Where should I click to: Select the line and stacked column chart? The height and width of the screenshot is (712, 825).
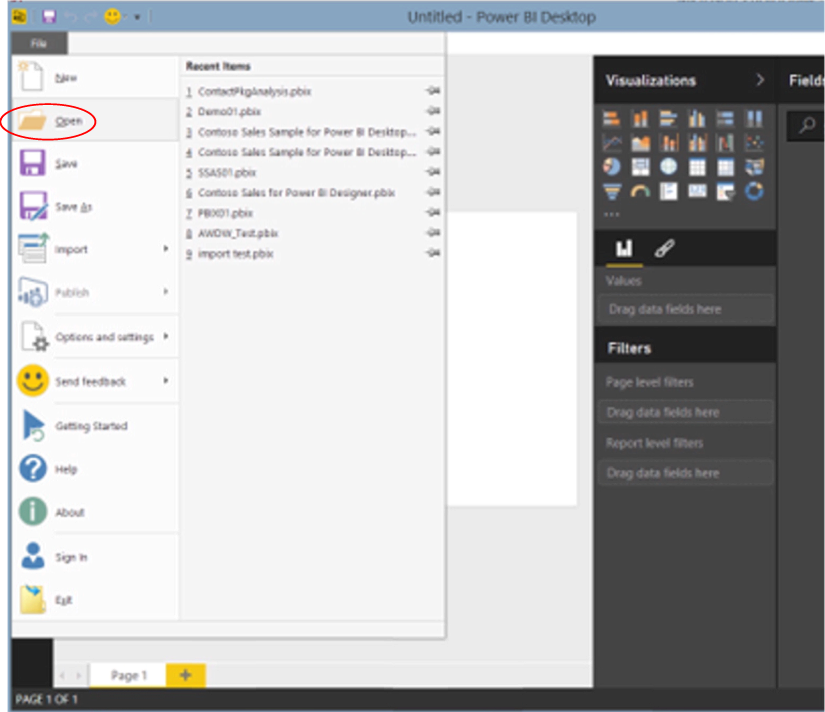point(668,143)
